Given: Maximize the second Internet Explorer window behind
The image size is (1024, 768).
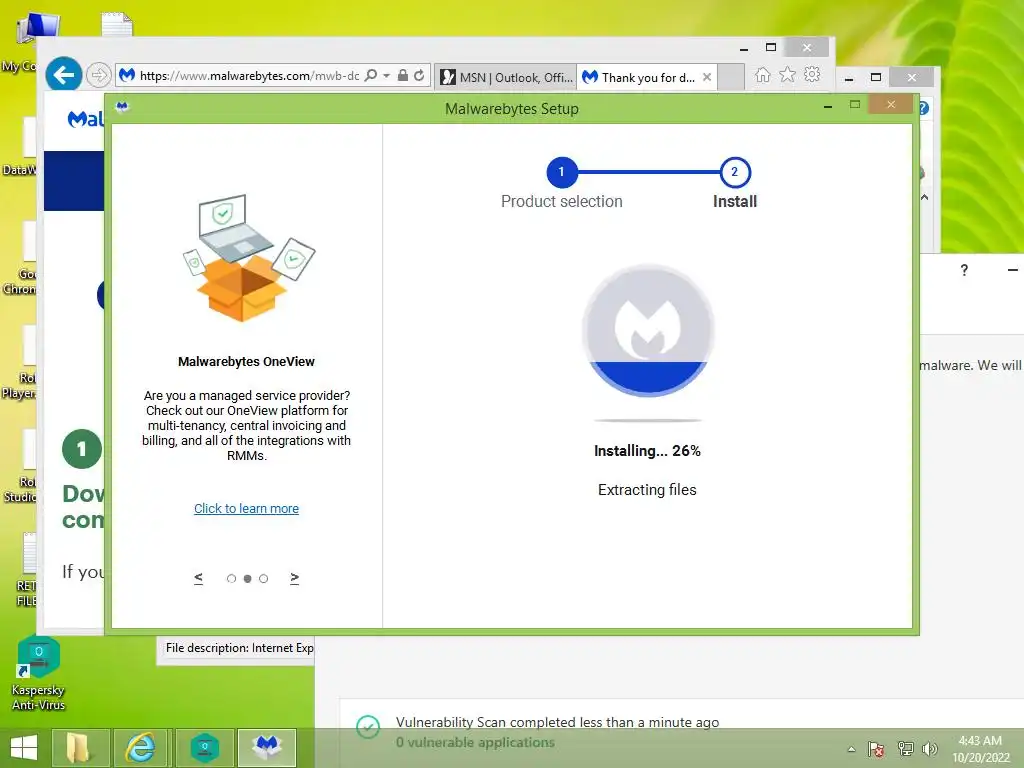Looking at the screenshot, I should (x=876, y=77).
